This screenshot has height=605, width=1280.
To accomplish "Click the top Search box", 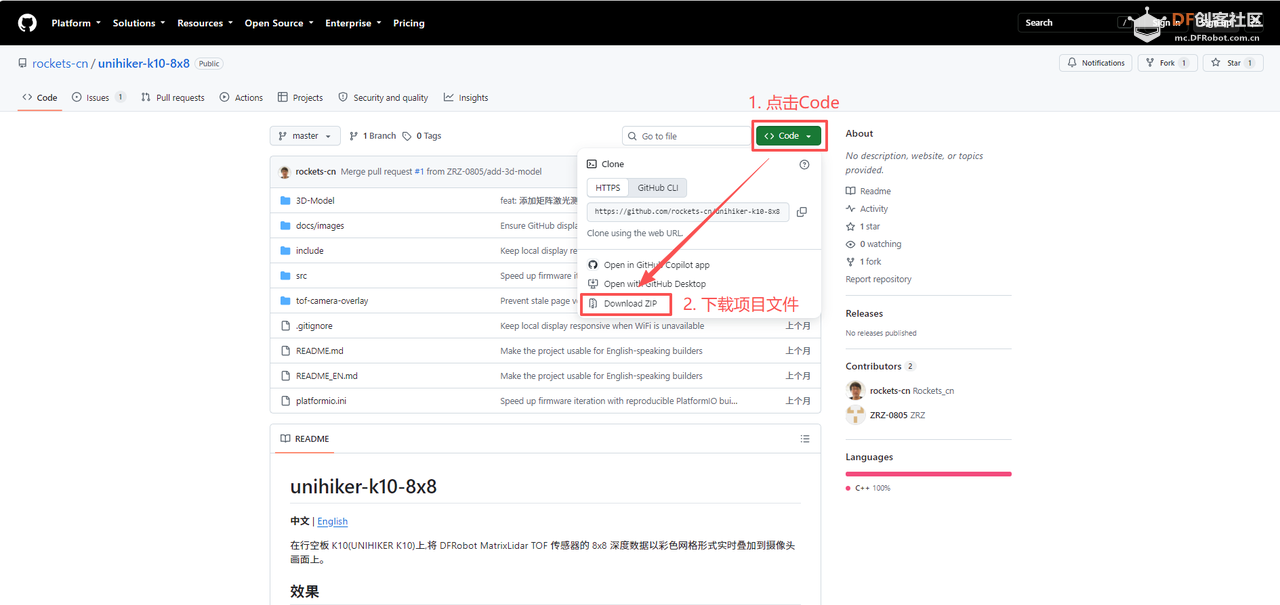I will pyautogui.click(x=1076, y=22).
